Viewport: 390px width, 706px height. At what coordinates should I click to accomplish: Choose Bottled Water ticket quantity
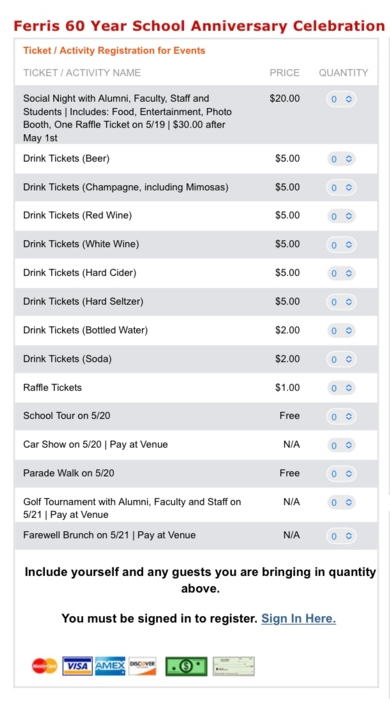point(341,331)
